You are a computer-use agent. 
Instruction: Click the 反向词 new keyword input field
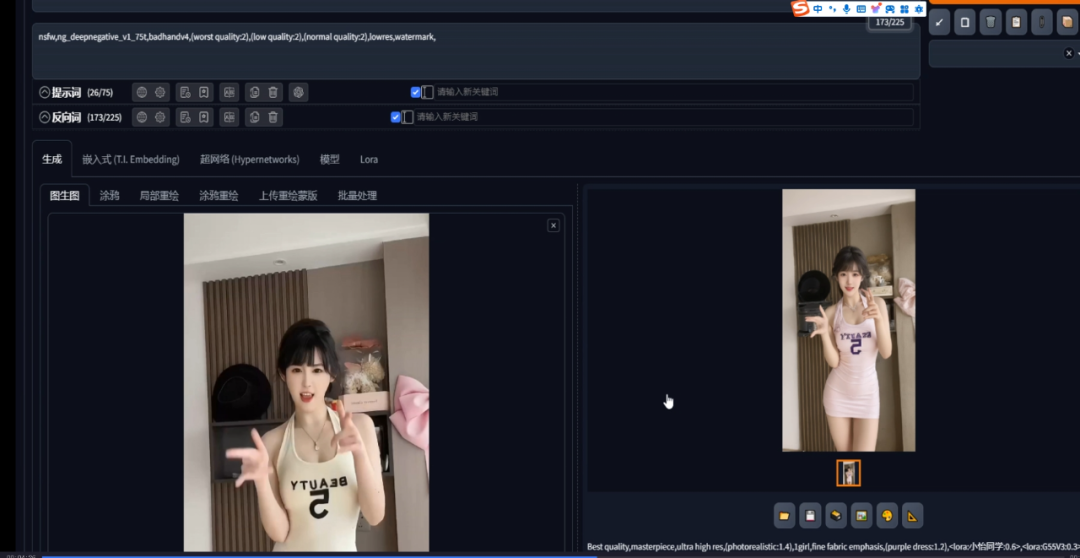(663, 117)
